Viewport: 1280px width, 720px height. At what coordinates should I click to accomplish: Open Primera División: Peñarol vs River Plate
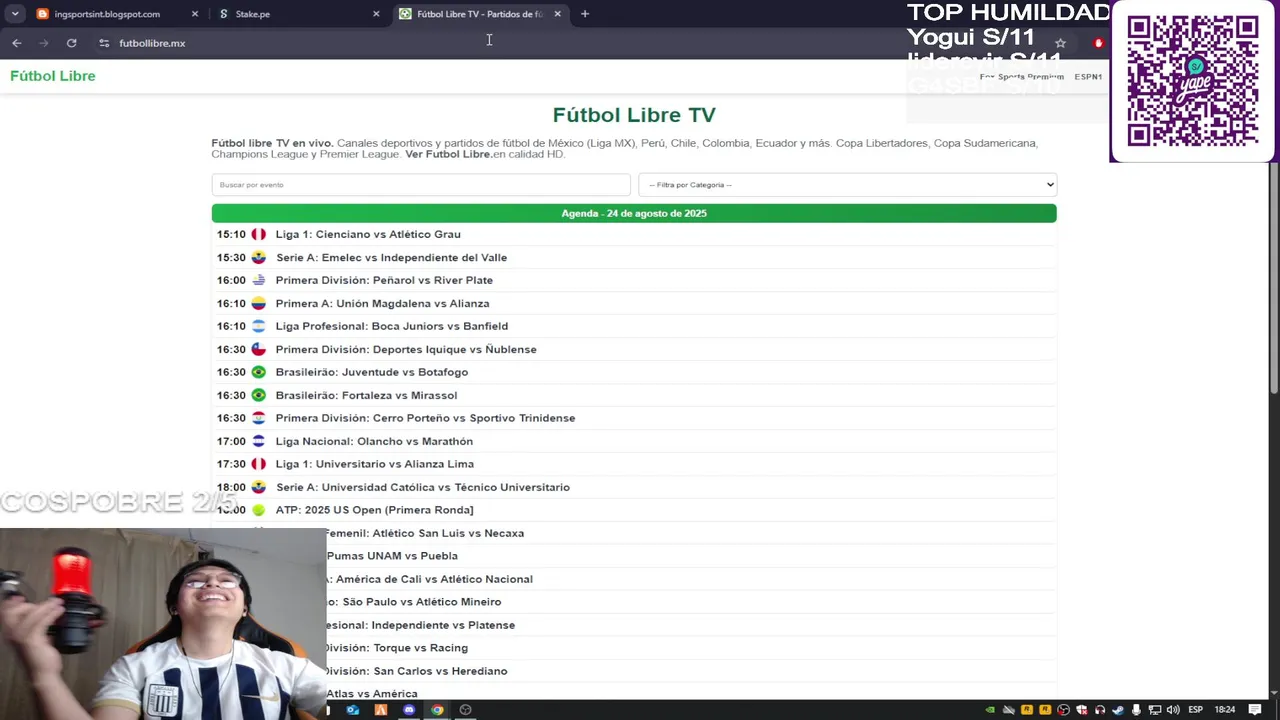tap(384, 280)
